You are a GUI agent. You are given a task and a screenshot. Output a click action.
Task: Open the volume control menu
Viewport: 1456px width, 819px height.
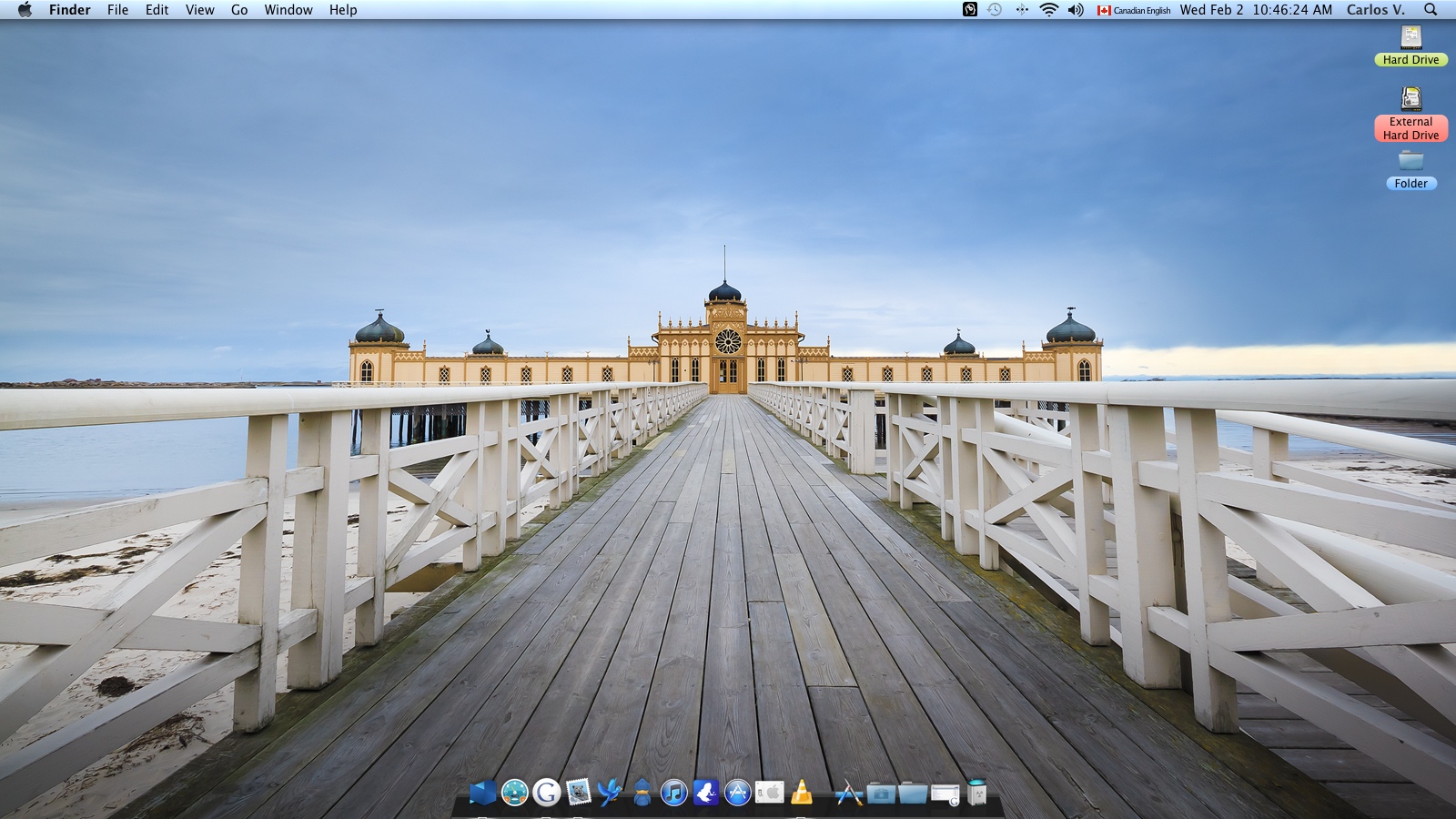(1076, 10)
